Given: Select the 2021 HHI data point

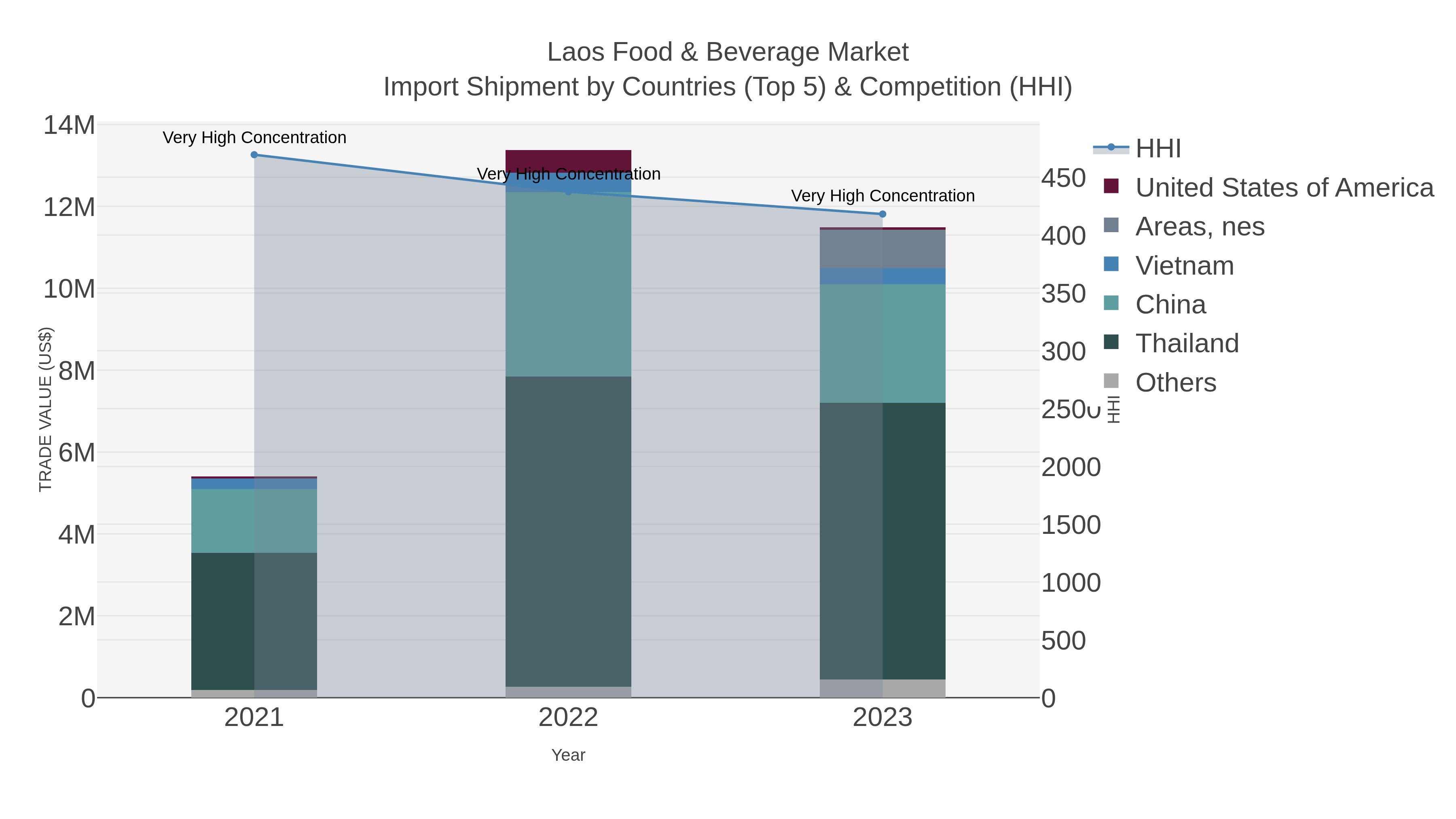Looking at the screenshot, I should (x=254, y=155).
